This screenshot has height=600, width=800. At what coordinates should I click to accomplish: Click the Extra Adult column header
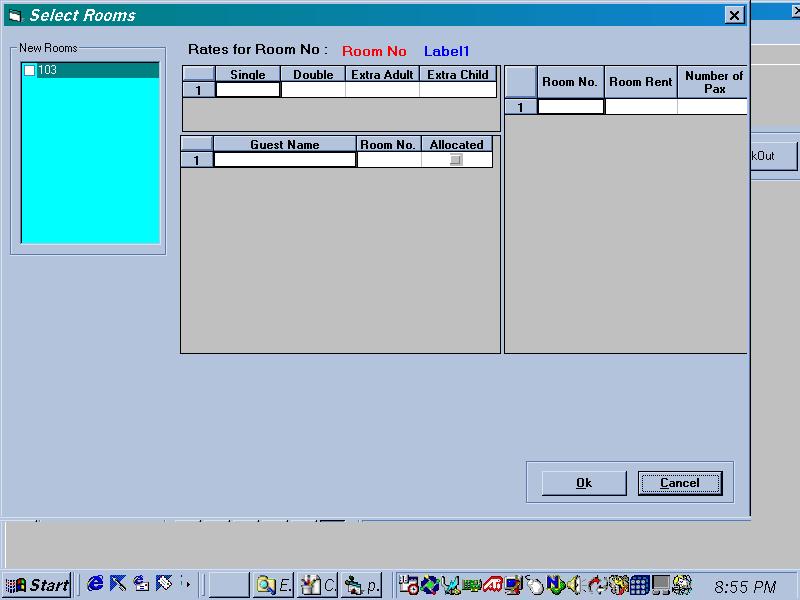click(x=382, y=74)
